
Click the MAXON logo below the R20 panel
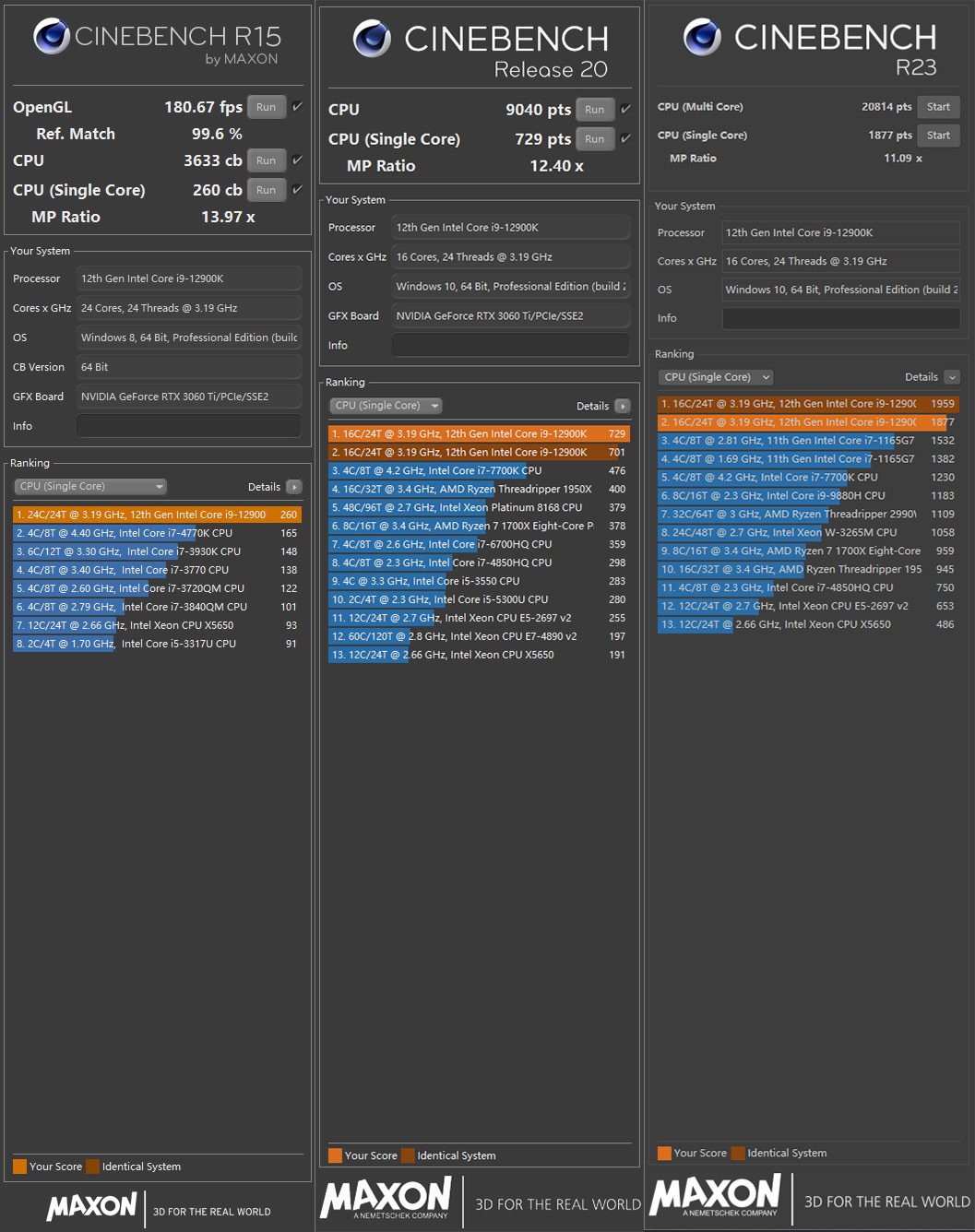click(386, 1198)
